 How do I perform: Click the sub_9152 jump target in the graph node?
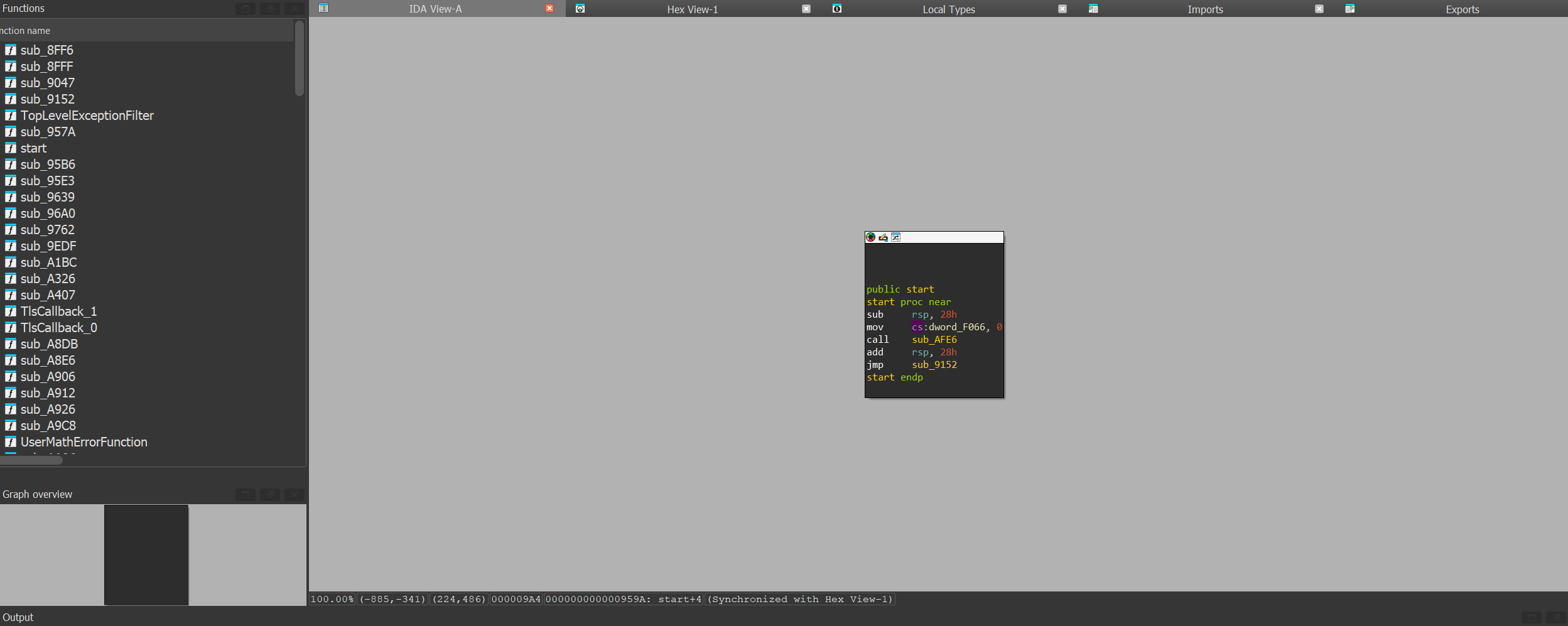tap(934, 365)
